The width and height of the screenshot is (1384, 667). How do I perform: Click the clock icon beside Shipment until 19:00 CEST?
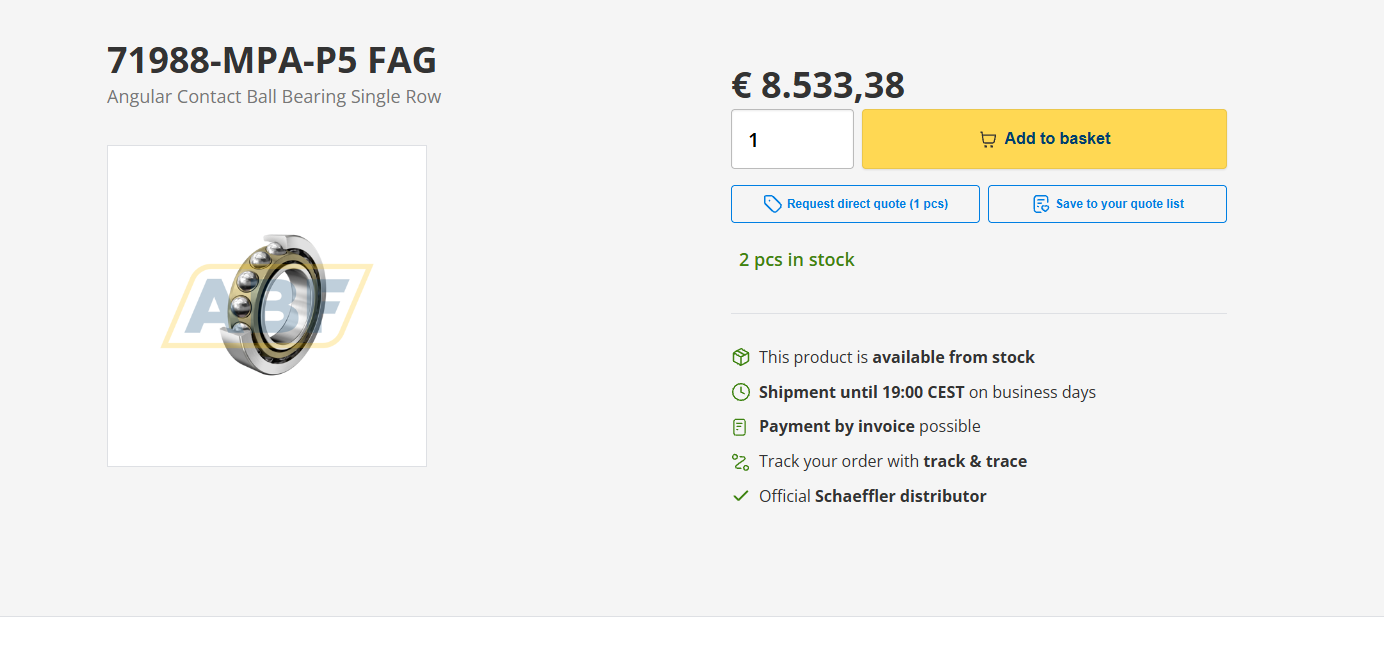(x=740, y=392)
